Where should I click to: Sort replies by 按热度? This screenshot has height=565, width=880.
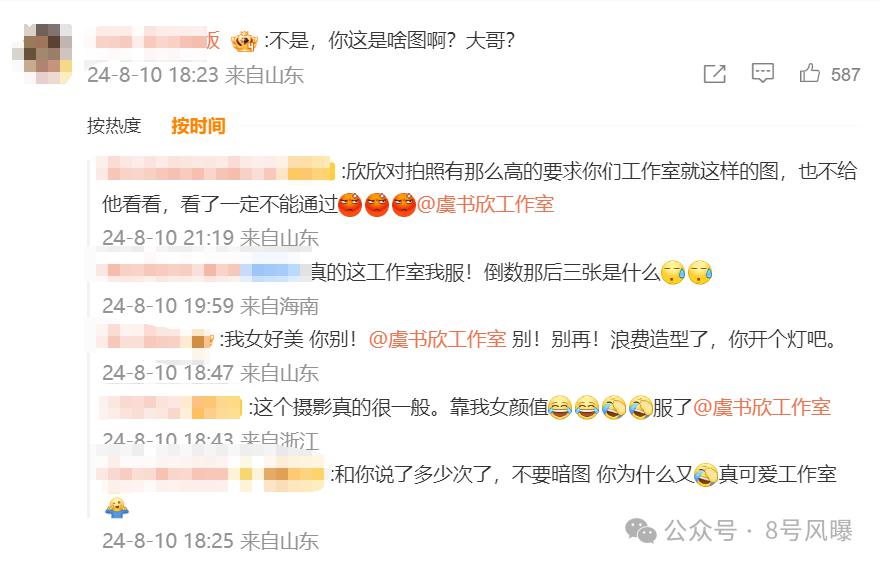coord(114,126)
